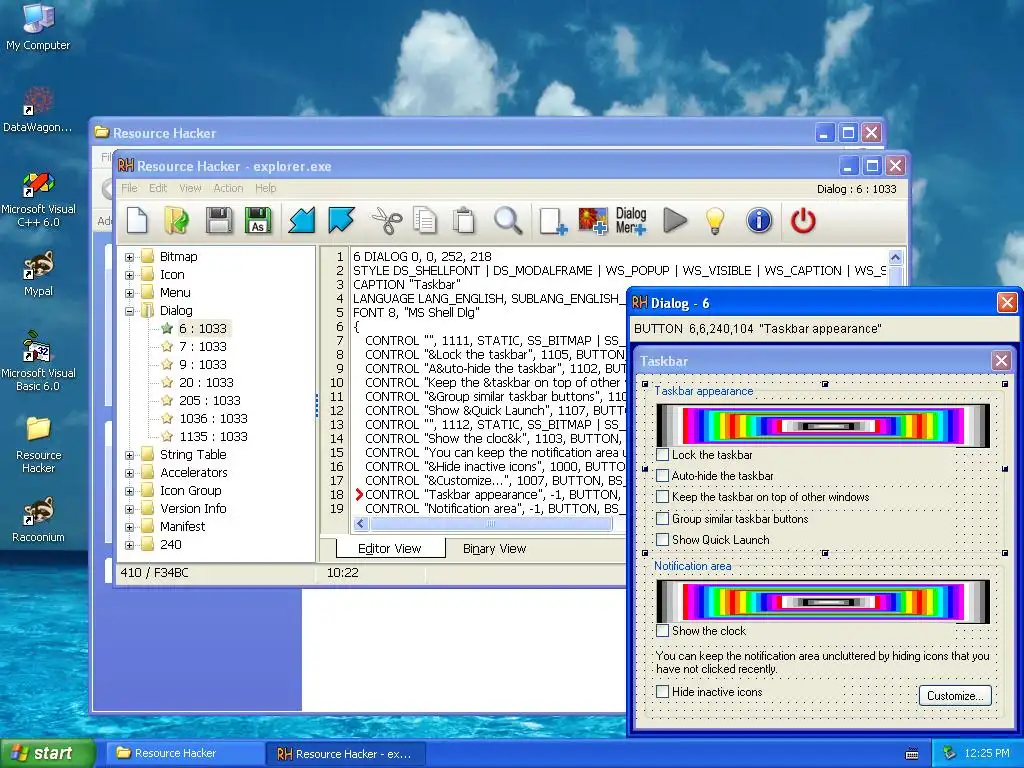
Task: Open the Action menu
Action: pos(228,188)
